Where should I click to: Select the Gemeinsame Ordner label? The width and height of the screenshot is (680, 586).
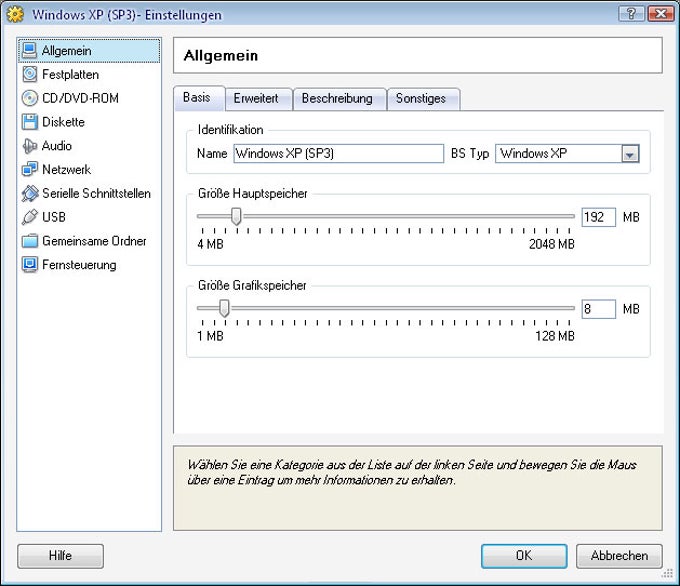[94, 241]
